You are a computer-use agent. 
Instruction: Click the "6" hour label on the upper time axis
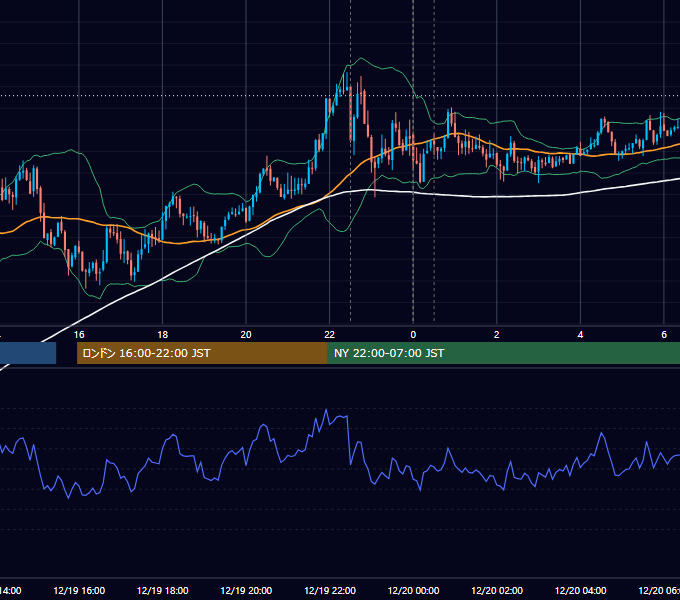pyautogui.click(x=664, y=335)
